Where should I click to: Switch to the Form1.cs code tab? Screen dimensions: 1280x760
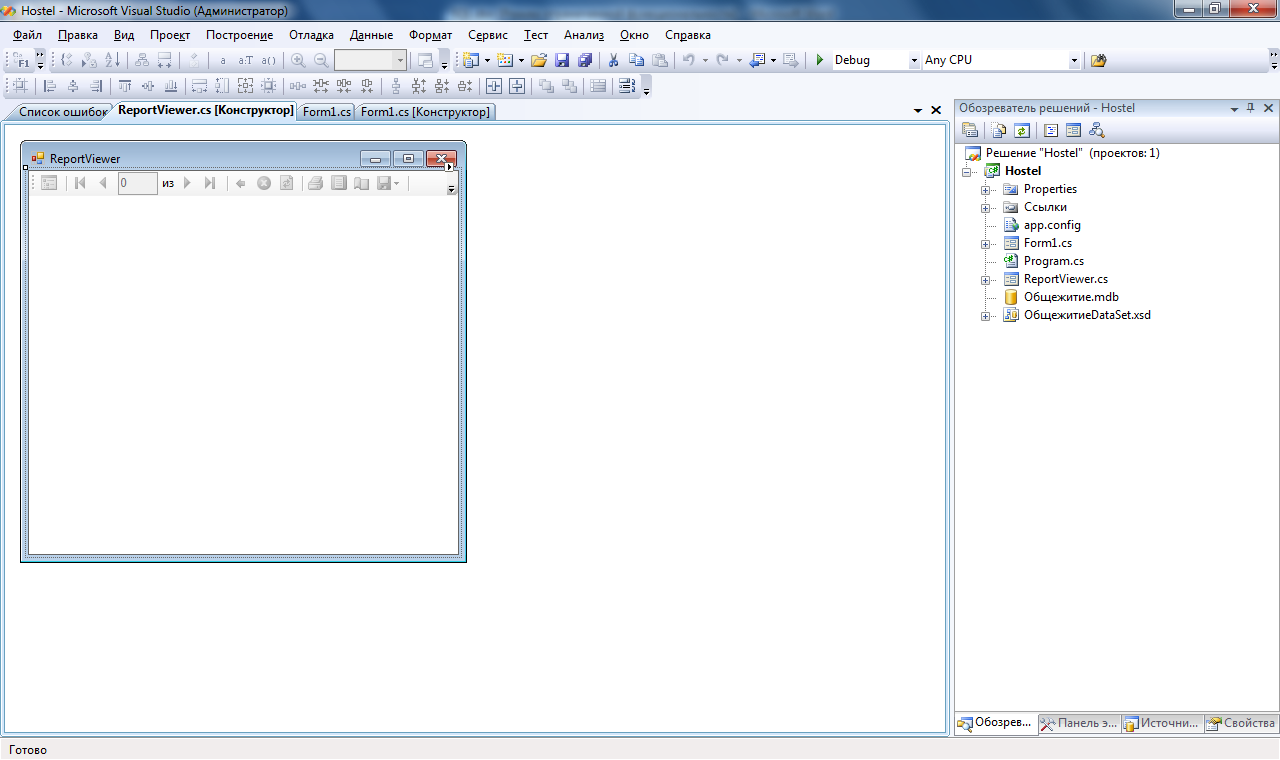tap(326, 112)
